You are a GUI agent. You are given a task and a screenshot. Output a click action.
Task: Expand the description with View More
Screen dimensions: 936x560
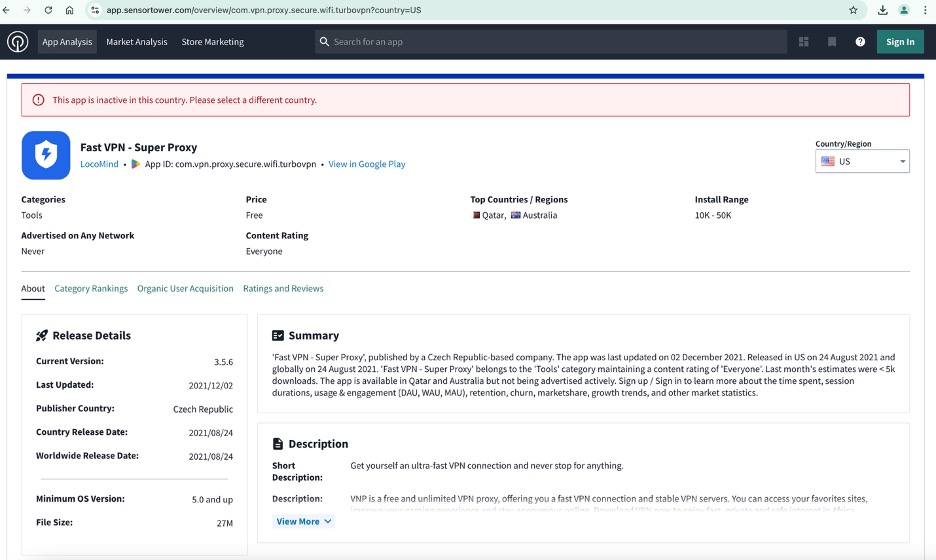pos(304,521)
